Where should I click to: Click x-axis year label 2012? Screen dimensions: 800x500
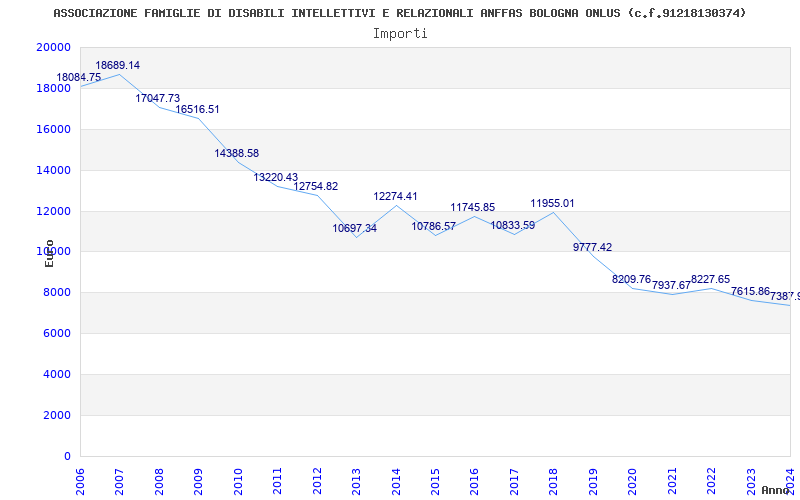tap(317, 482)
